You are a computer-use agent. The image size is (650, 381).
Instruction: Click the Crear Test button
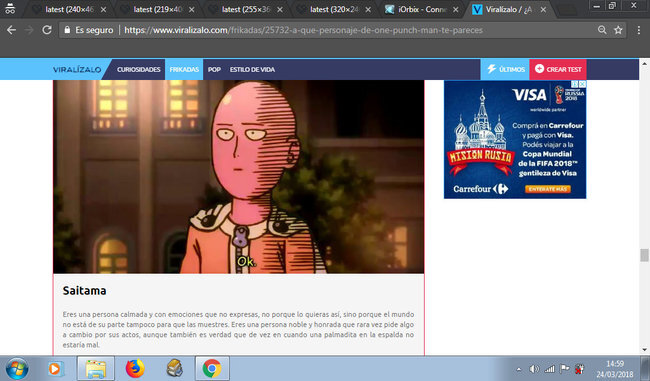tap(558, 70)
